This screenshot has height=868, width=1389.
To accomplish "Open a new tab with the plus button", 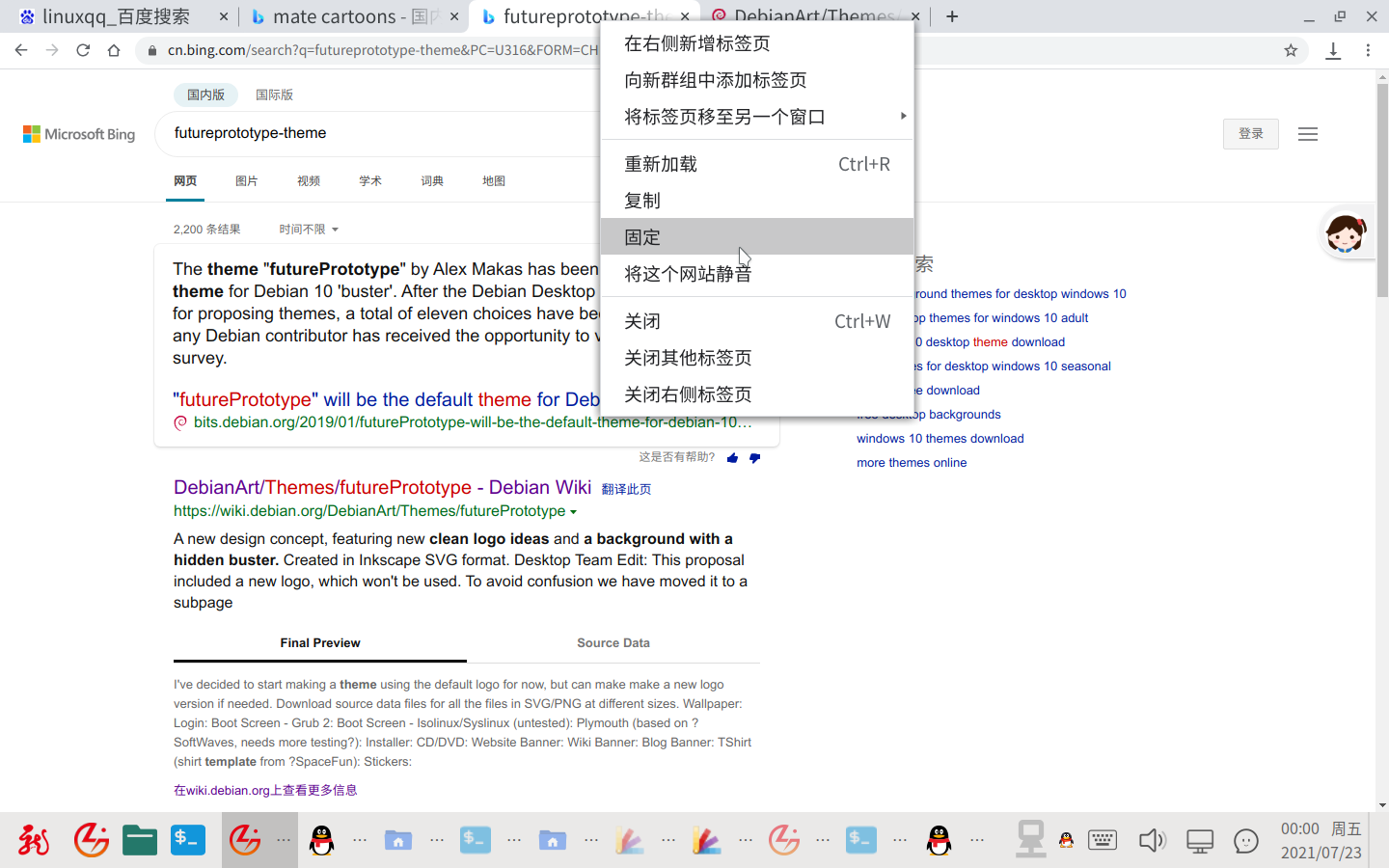I will pos(952,16).
